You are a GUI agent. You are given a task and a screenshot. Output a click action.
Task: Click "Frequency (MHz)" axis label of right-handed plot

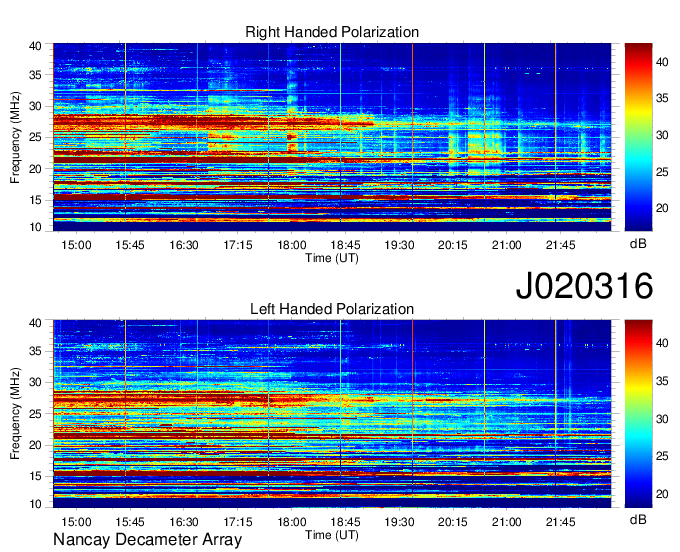[x=15, y=137]
